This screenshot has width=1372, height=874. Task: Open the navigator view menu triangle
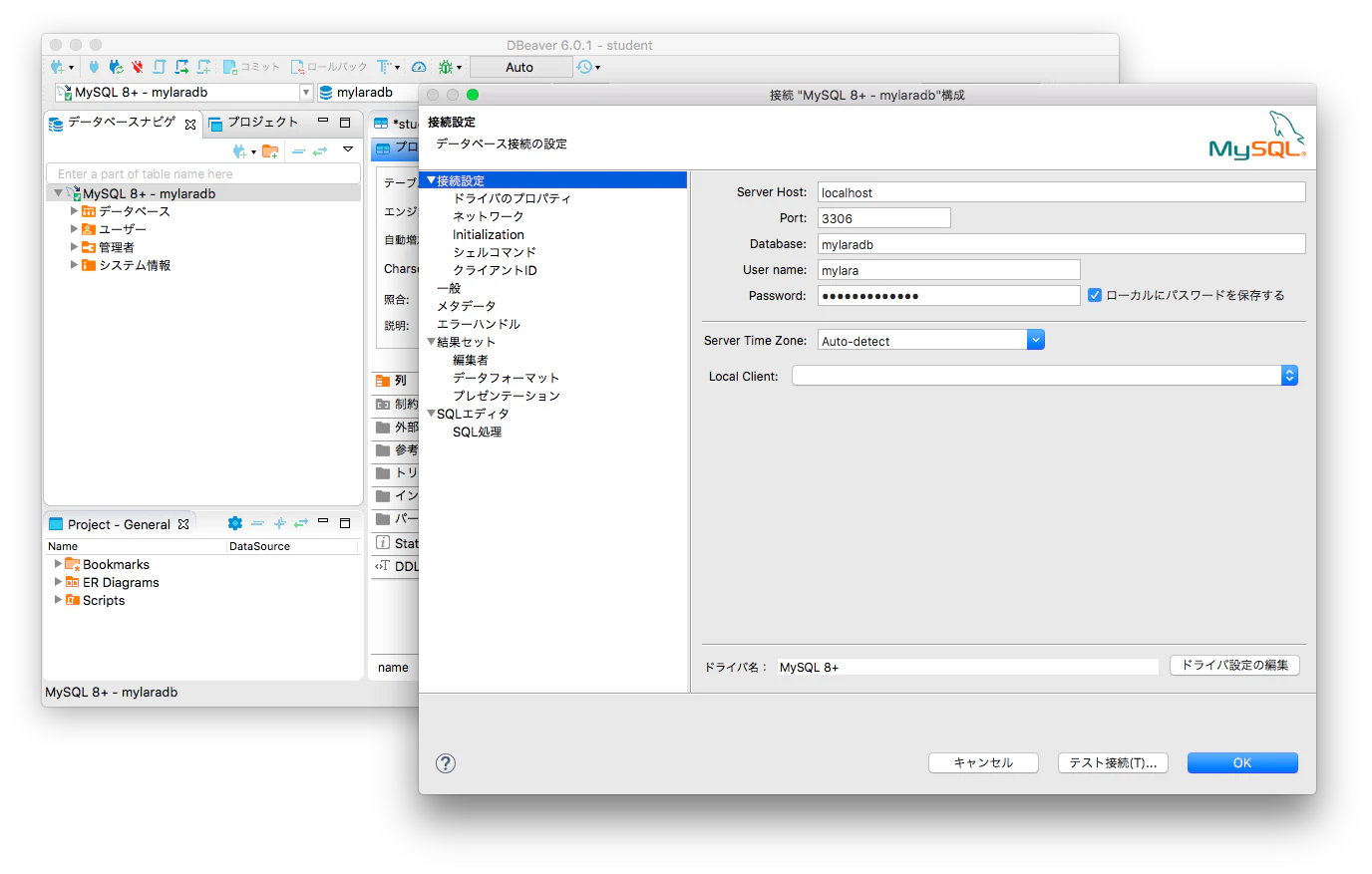click(348, 149)
